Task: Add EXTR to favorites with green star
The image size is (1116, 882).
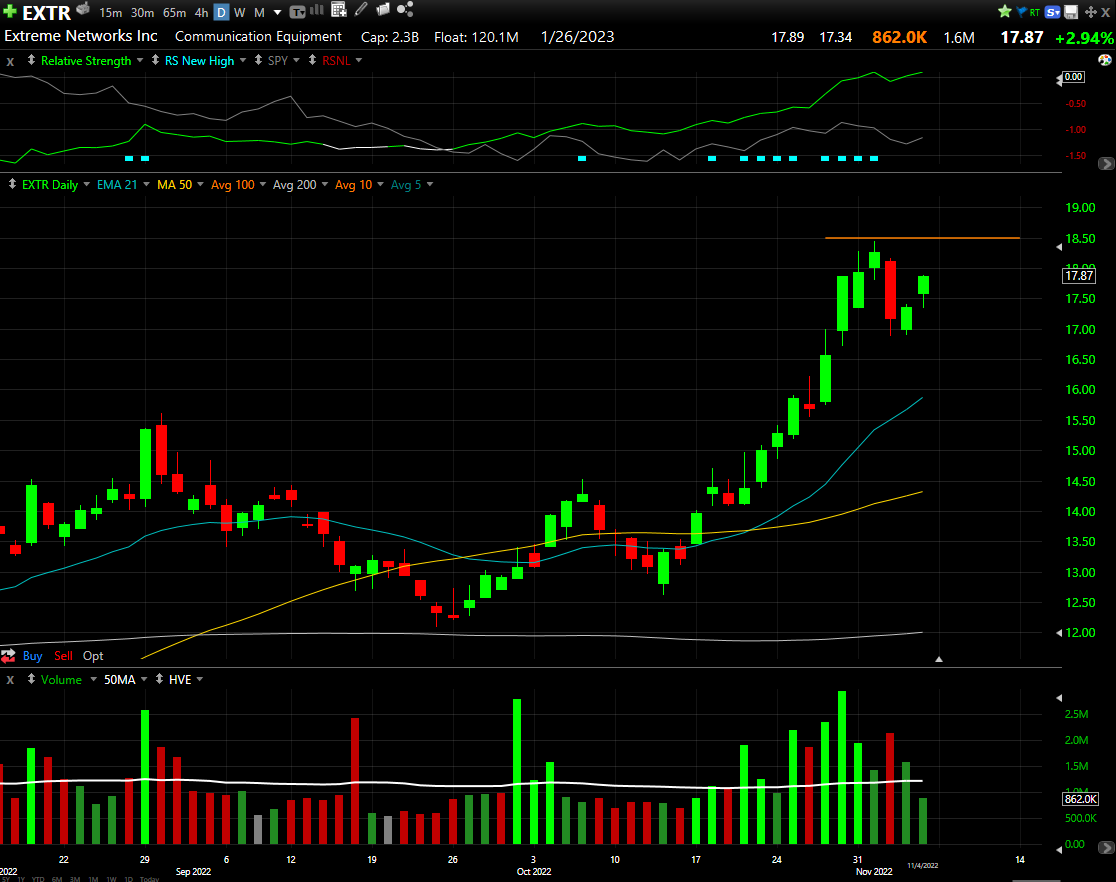Action: tap(1004, 11)
